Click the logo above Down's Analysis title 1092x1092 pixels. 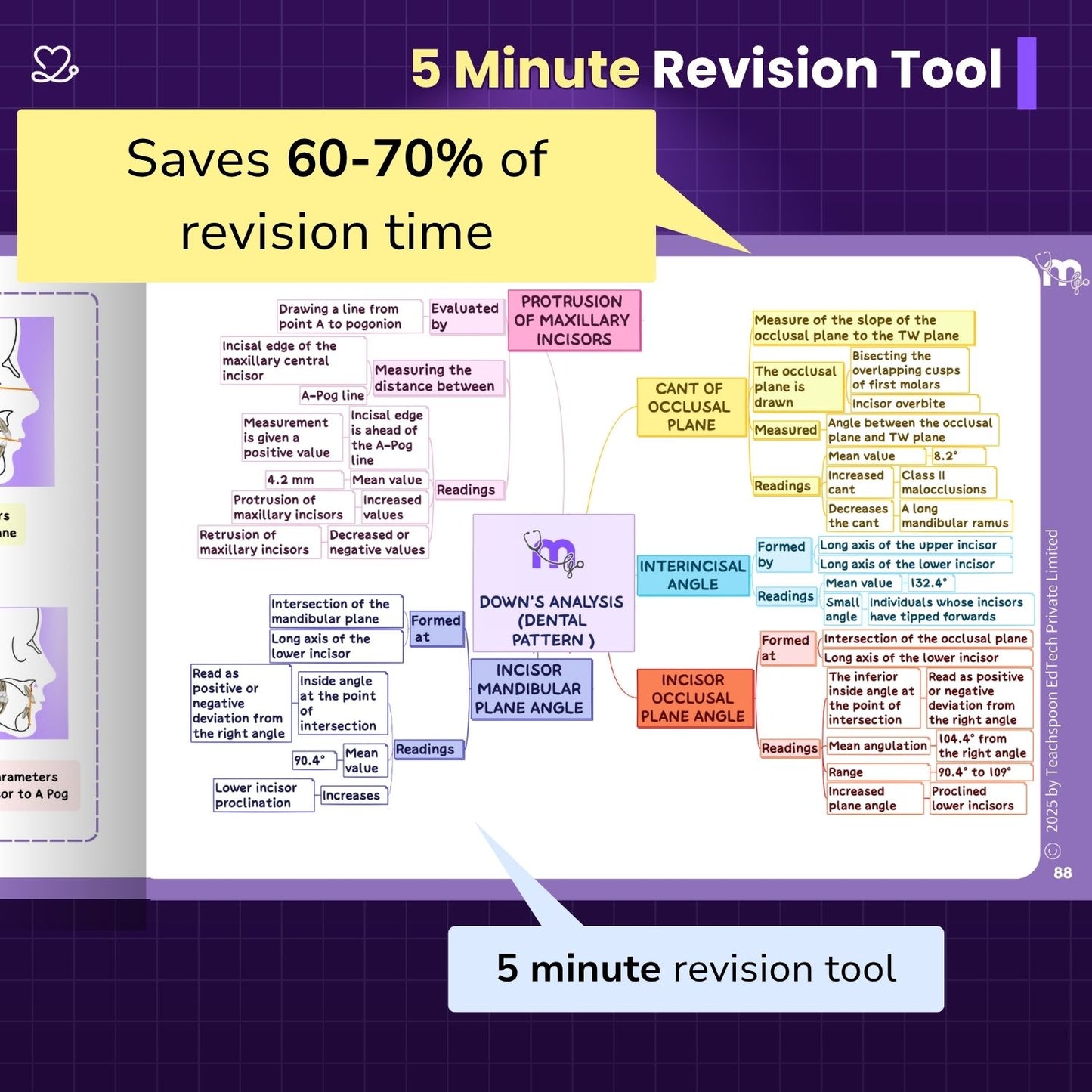point(553,551)
